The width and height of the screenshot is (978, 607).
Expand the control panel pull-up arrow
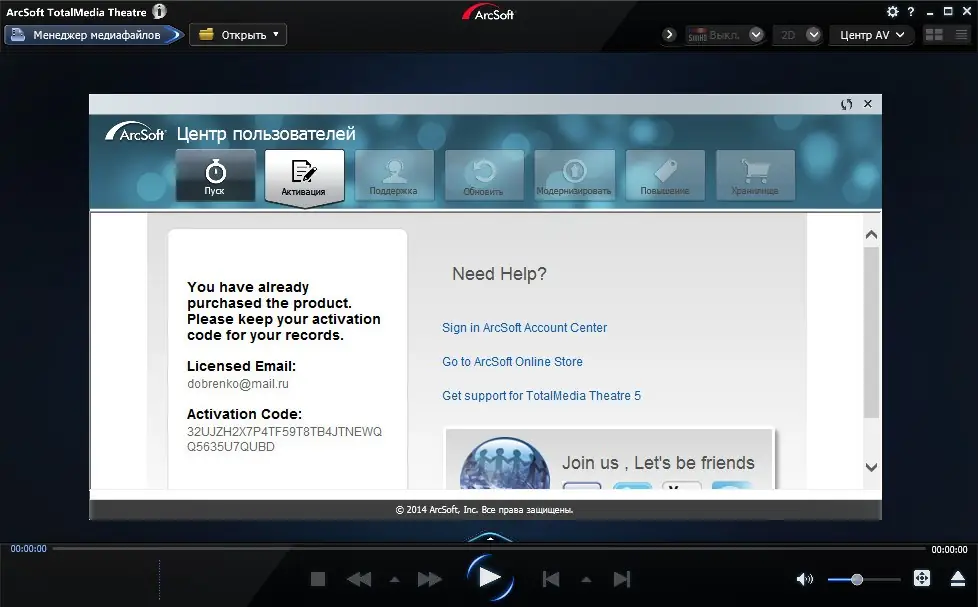pyautogui.click(x=490, y=537)
